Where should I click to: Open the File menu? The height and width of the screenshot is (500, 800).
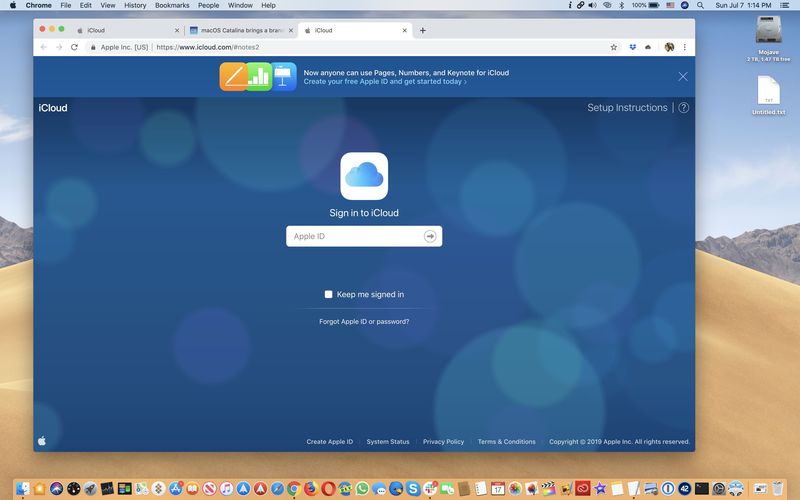[x=66, y=5]
